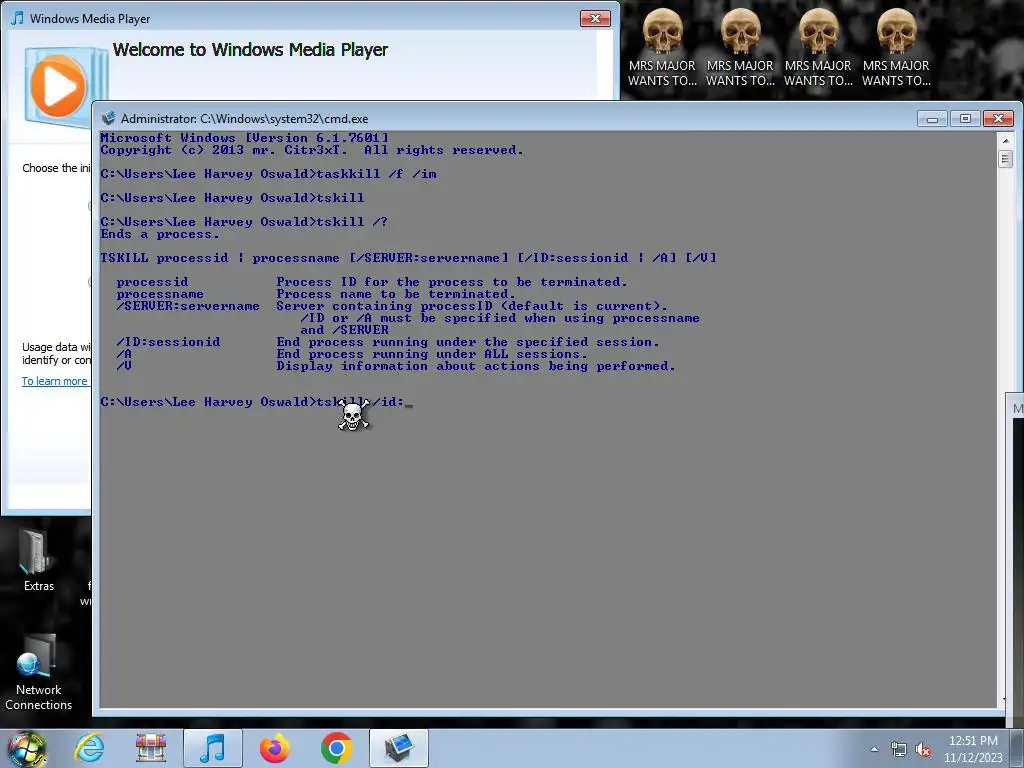
Task: Open the network status tray icon
Action: click(899, 749)
